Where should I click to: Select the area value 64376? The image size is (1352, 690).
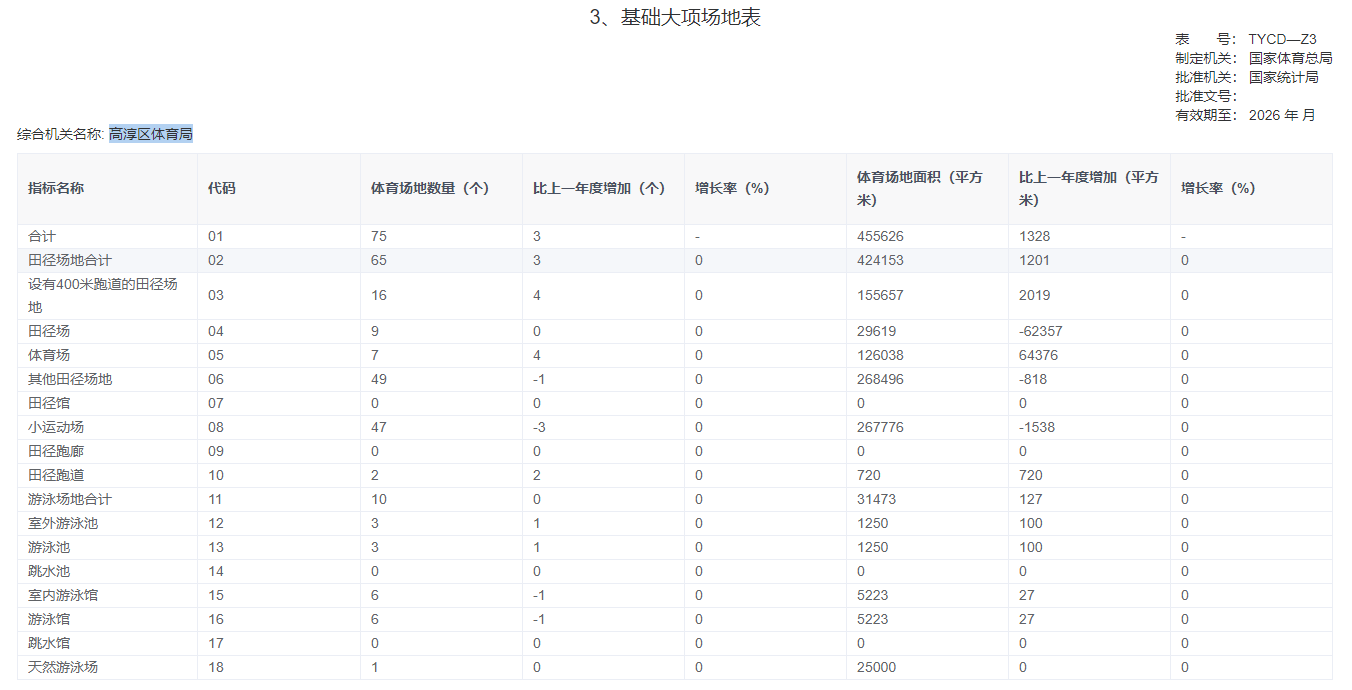coord(1038,355)
